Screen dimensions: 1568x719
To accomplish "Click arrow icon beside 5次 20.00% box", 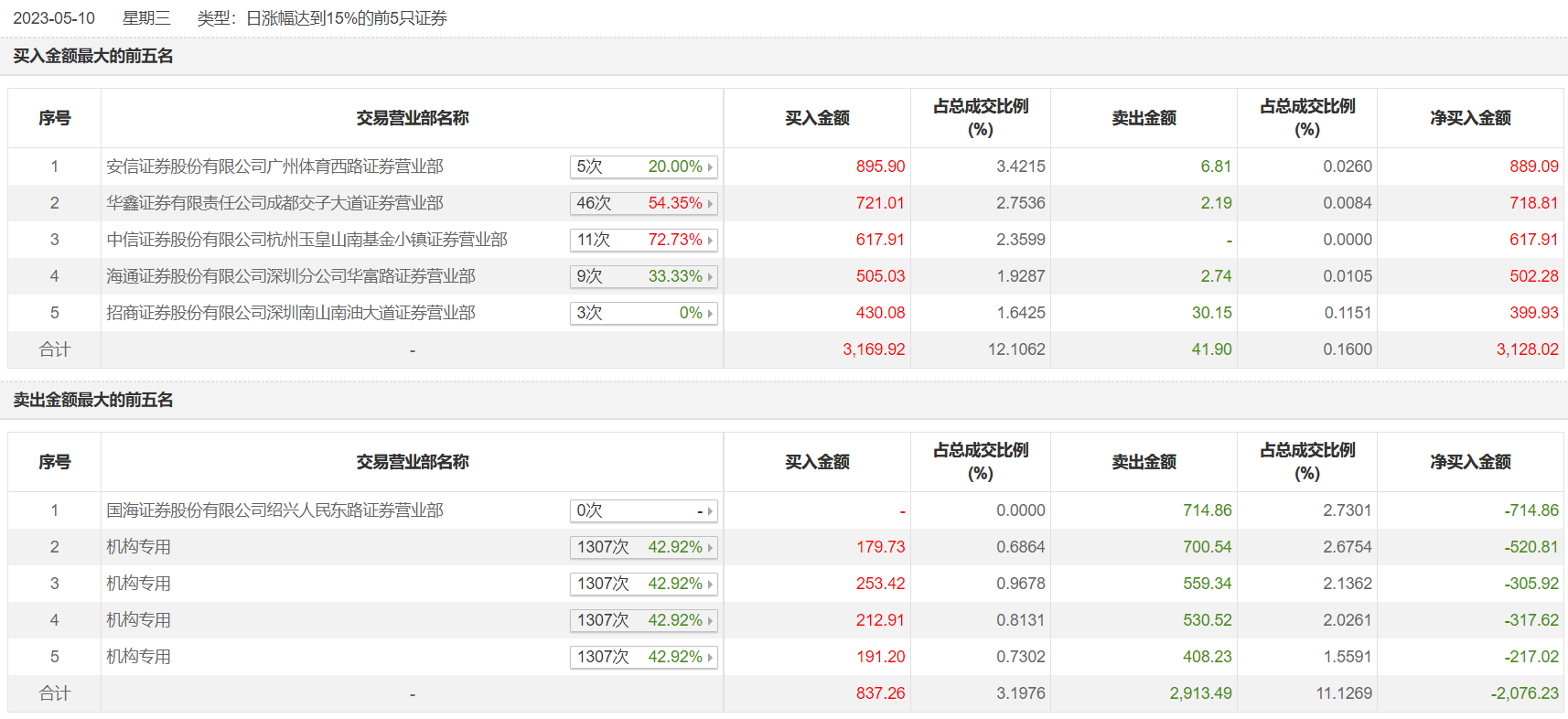I will click(x=710, y=167).
